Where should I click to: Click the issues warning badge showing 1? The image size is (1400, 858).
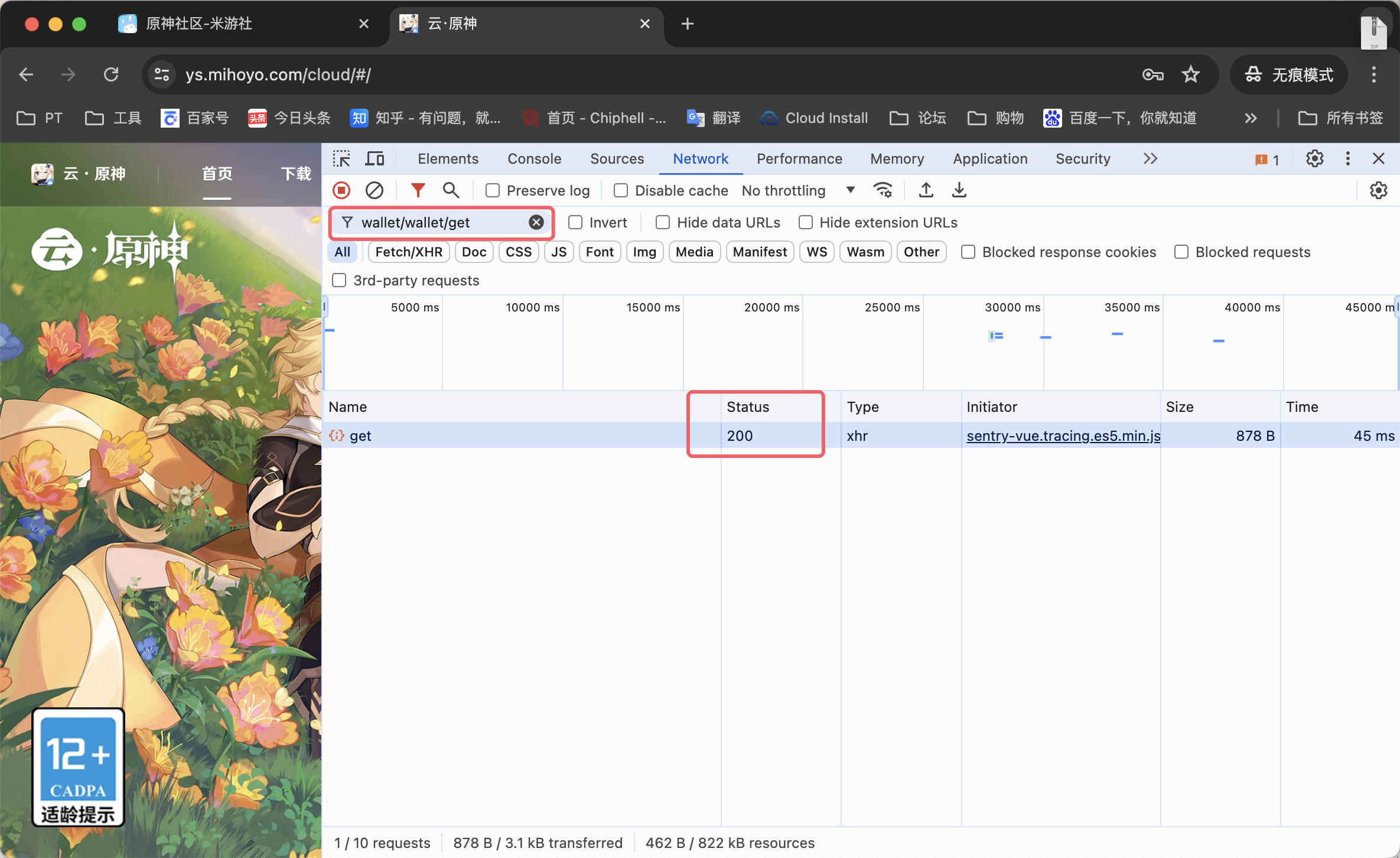pos(1267,160)
